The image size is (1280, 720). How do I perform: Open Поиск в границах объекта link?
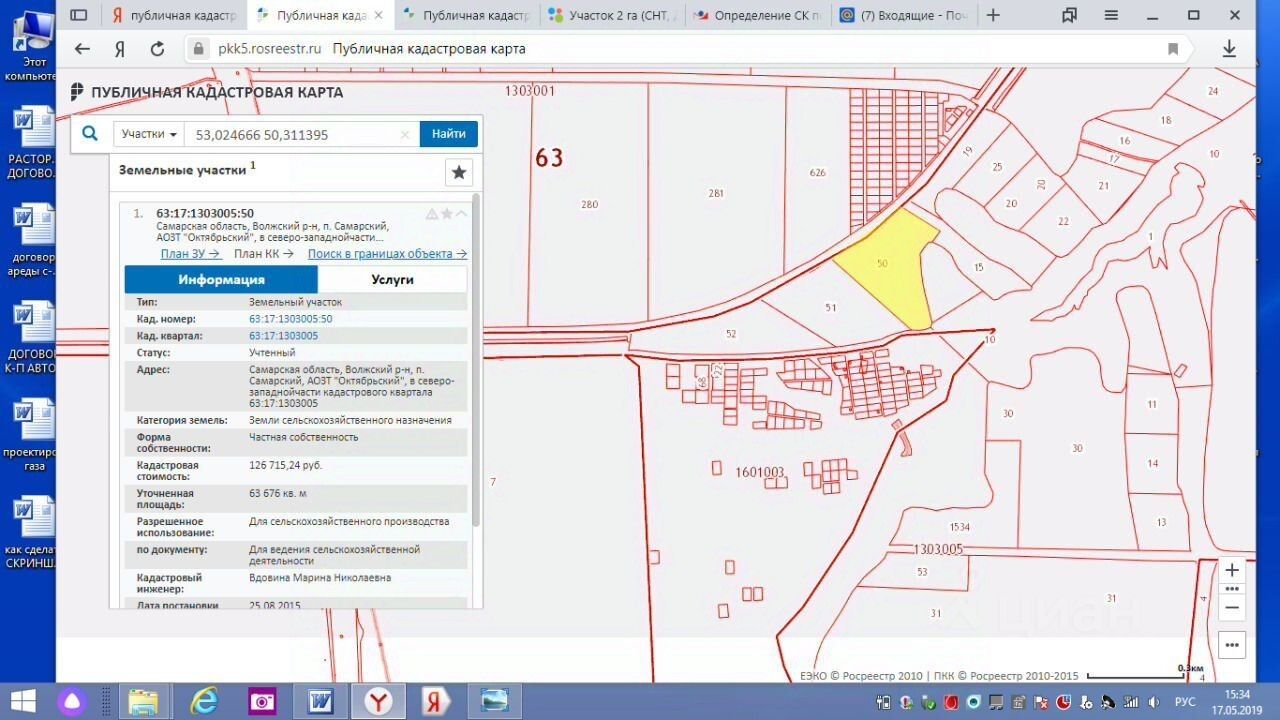(x=387, y=254)
